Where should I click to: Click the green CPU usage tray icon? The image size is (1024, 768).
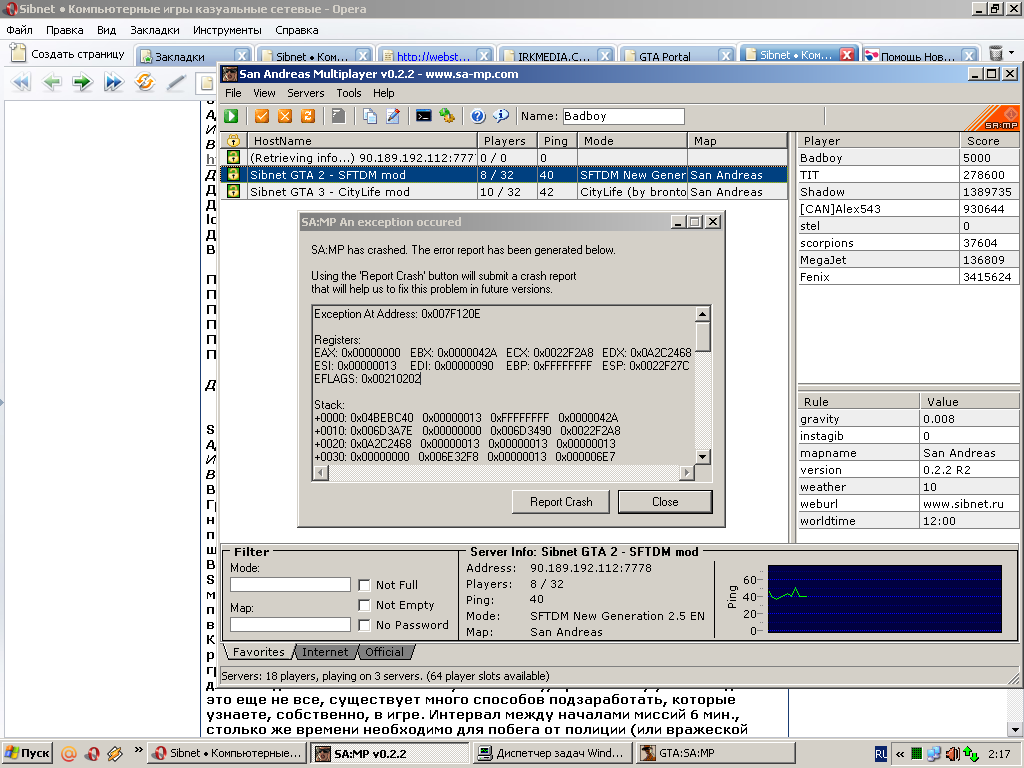pos(917,754)
